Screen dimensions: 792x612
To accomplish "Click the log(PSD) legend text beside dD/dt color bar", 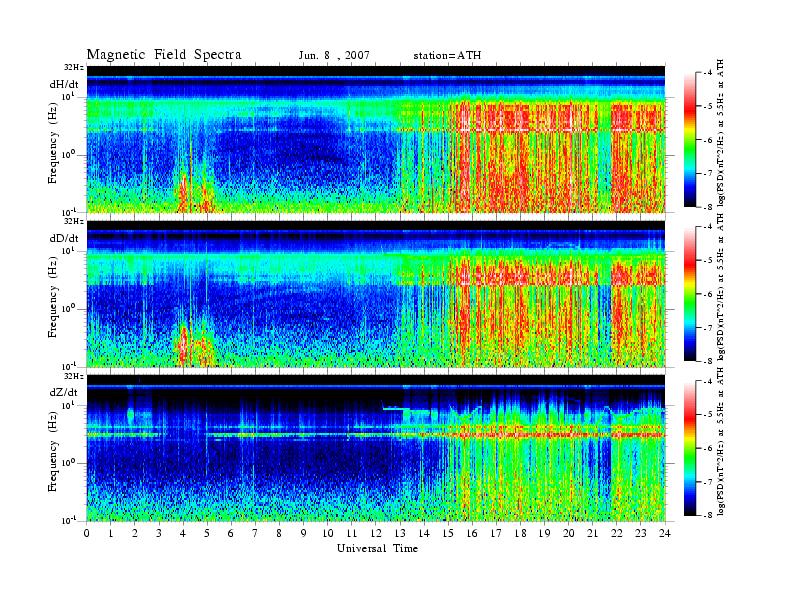I will pos(721,286).
